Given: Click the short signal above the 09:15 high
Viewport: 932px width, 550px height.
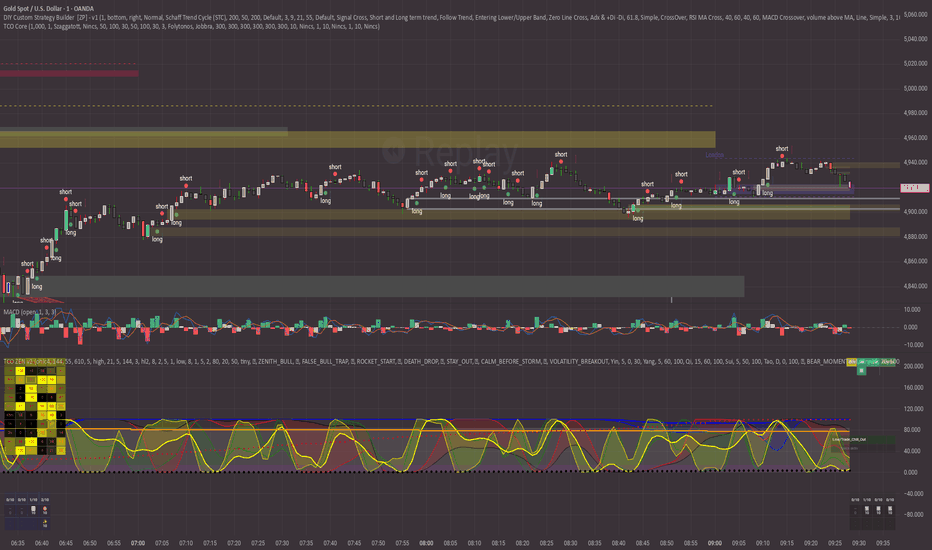Looking at the screenshot, I should [x=782, y=149].
